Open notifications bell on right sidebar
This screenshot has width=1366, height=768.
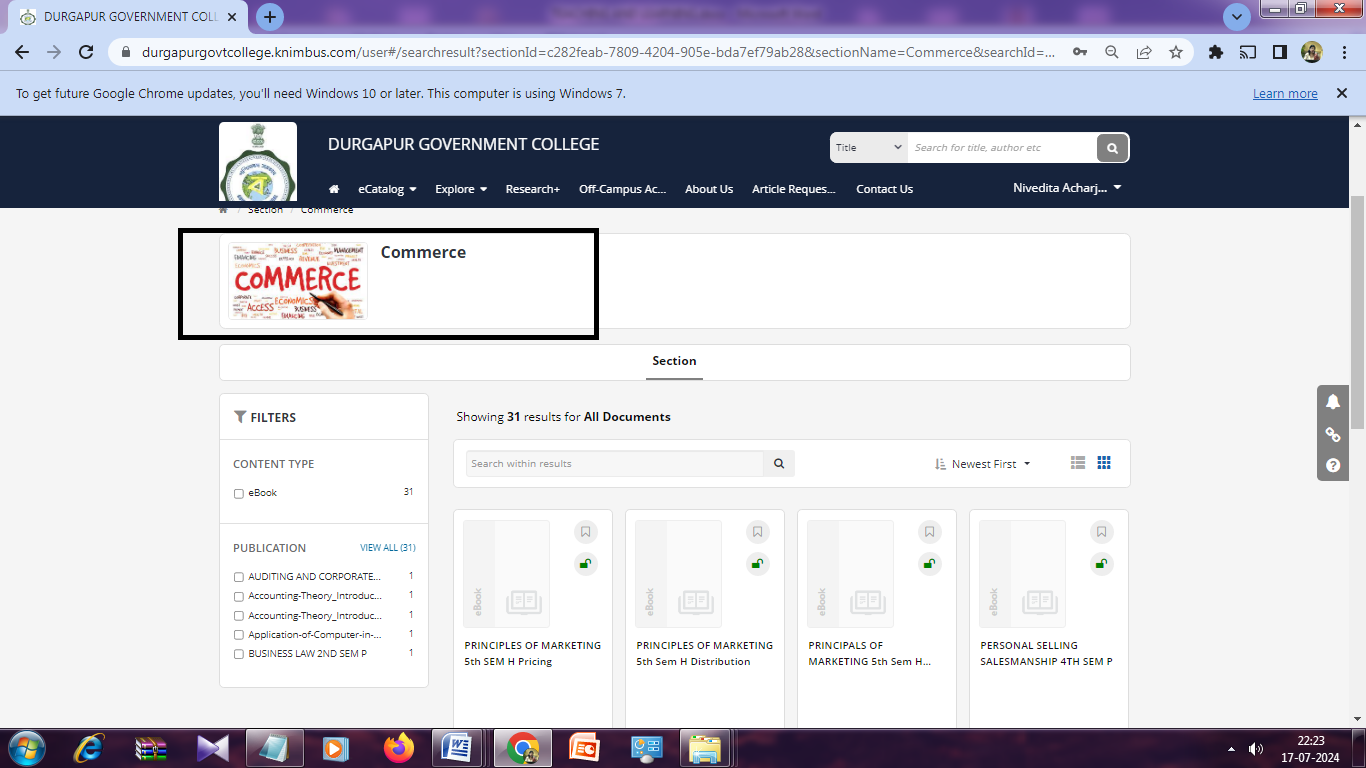1332,402
